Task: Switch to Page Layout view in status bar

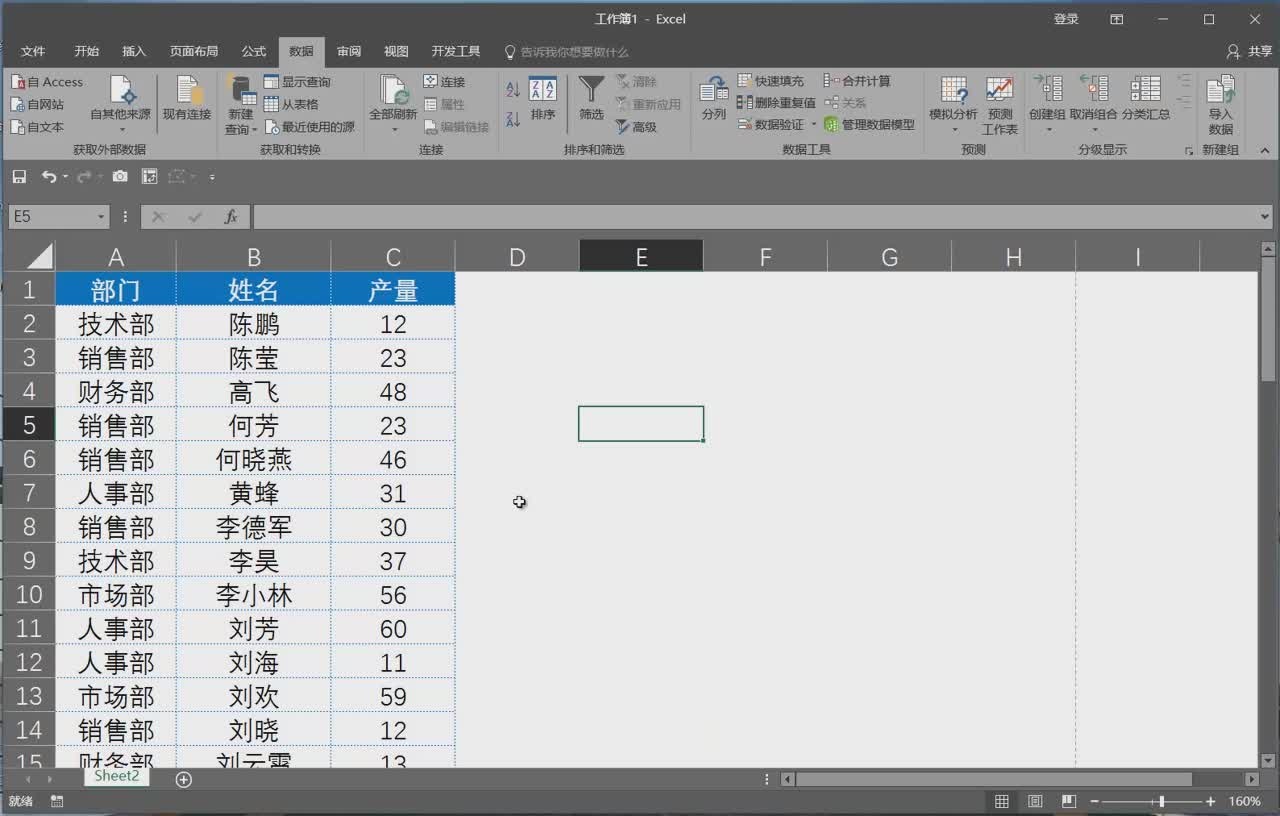Action: [1035, 801]
